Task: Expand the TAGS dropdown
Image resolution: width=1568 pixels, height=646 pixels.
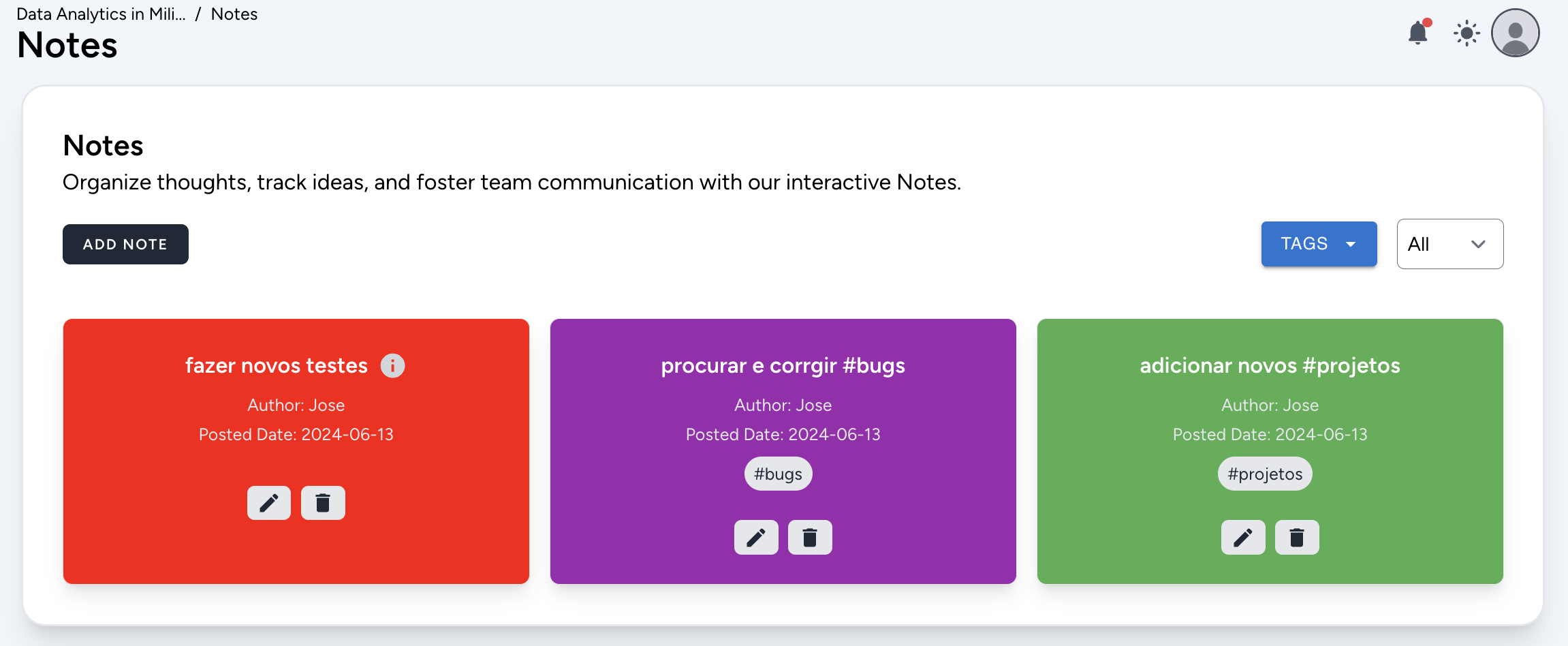Action: (x=1319, y=244)
